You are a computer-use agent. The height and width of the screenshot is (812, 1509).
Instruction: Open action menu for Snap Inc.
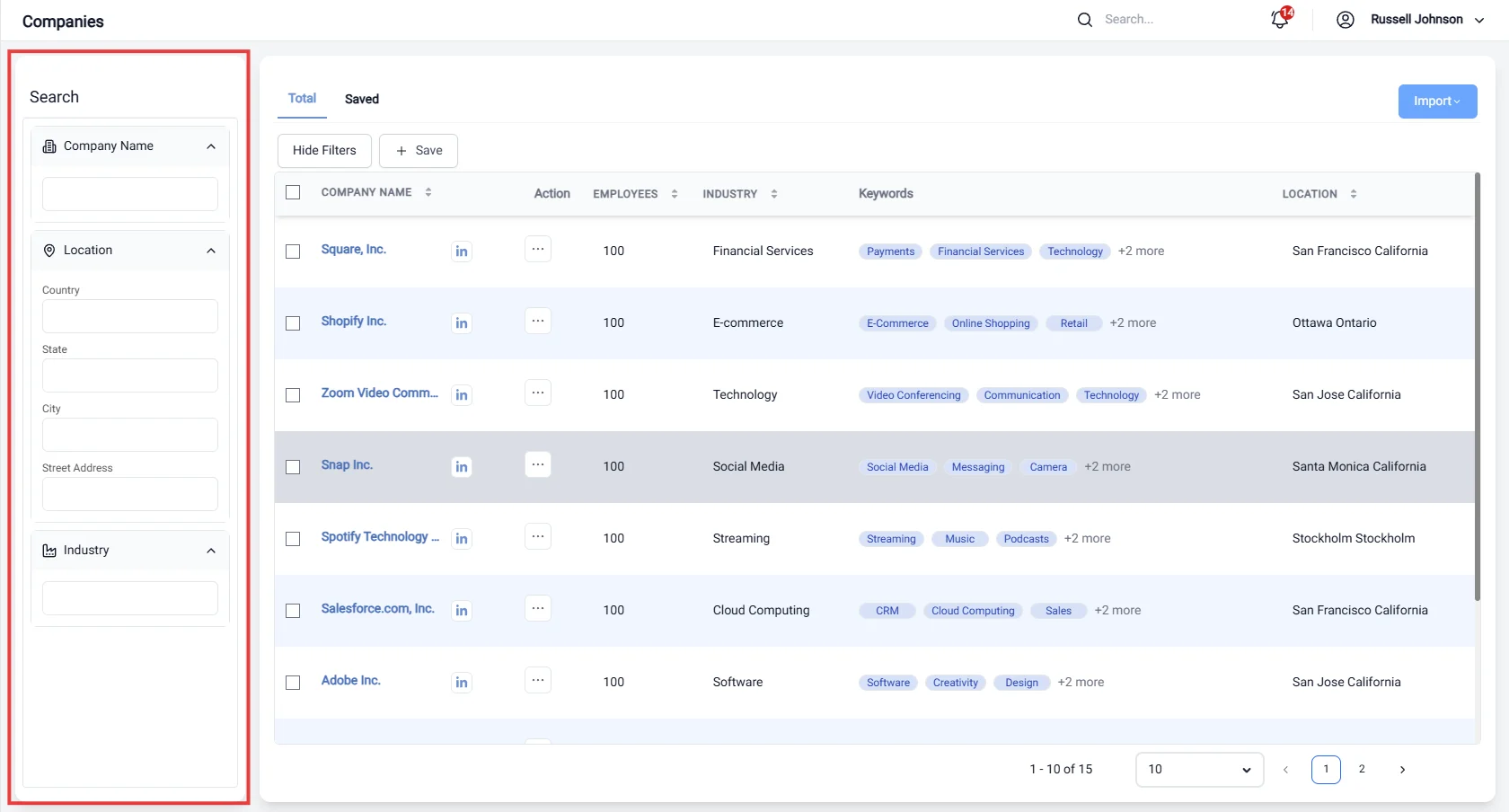click(538, 464)
